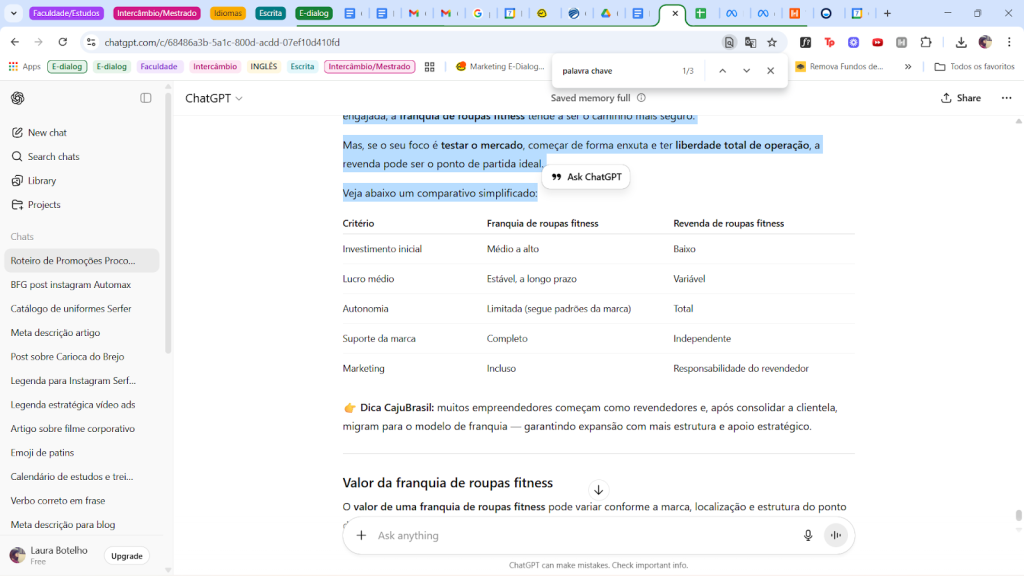Viewport: 1024px width, 576px height.
Task: Go to previous find-in-page match
Action: 722,71
